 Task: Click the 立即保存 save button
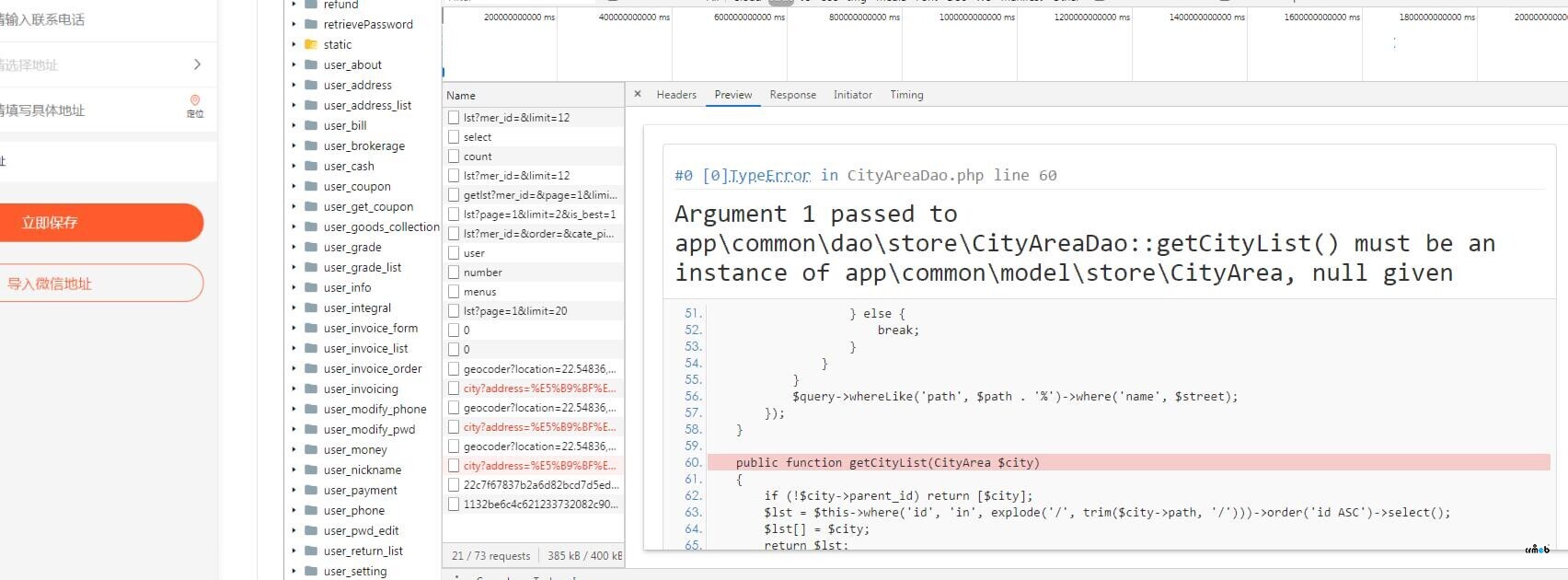[101, 223]
